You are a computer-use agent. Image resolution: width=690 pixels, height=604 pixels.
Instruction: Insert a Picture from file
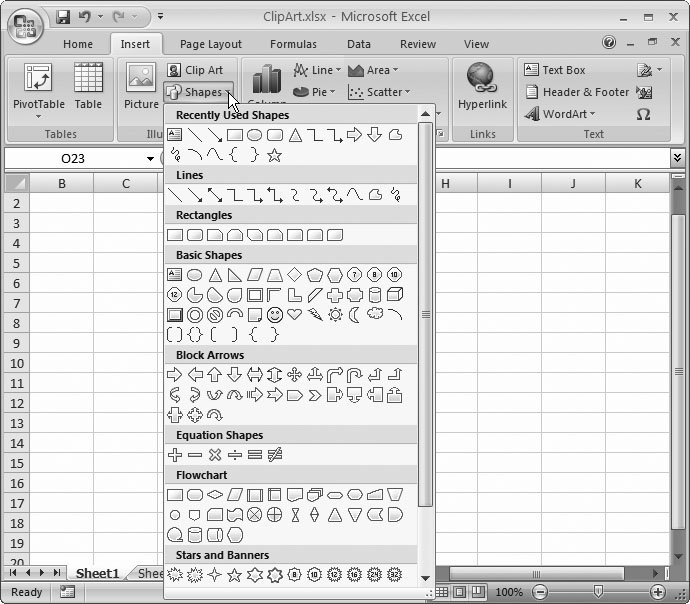coord(141,86)
